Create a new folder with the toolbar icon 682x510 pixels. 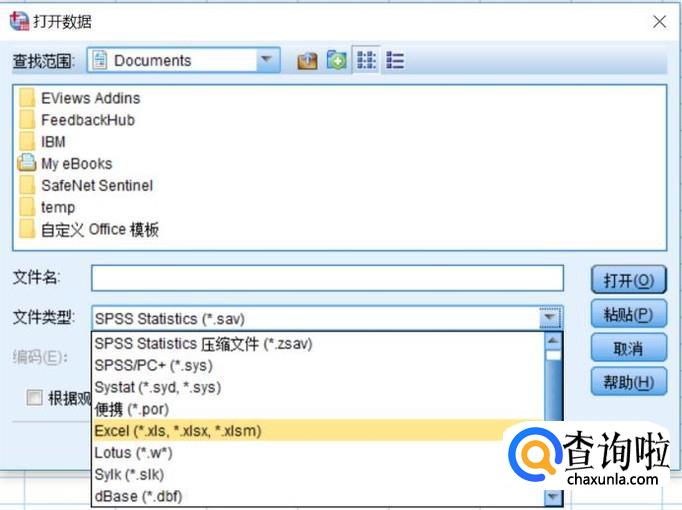[337, 60]
